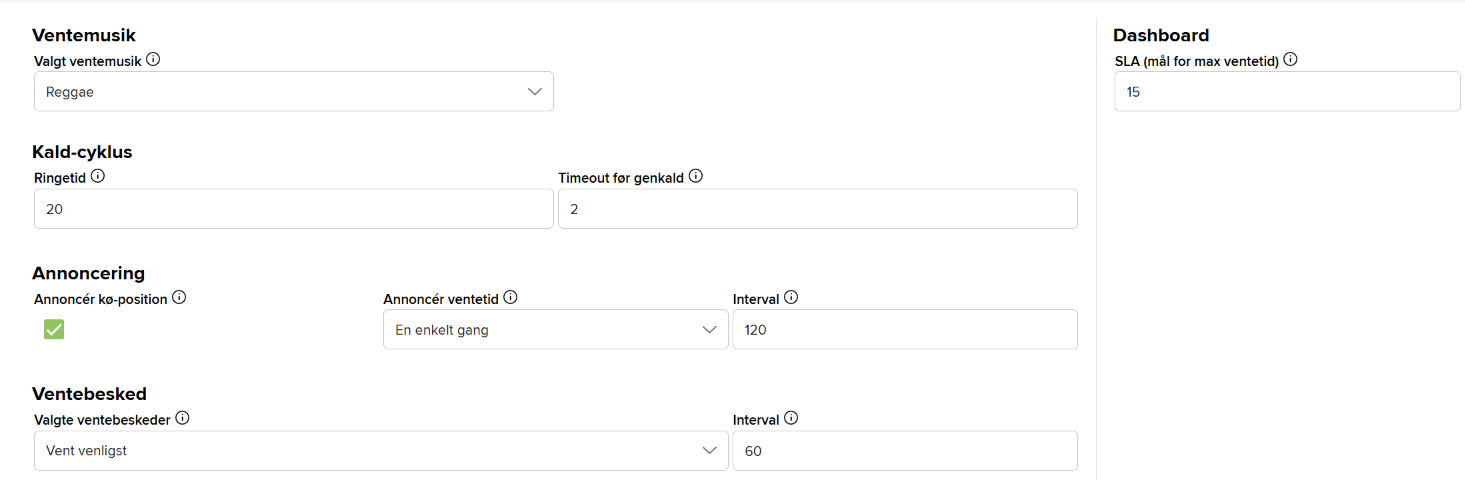The height and width of the screenshot is (480, 1465).
Task: Click the Annoncering Interval field showing 120
Action: pyautogui.click(x=904, y=330)
